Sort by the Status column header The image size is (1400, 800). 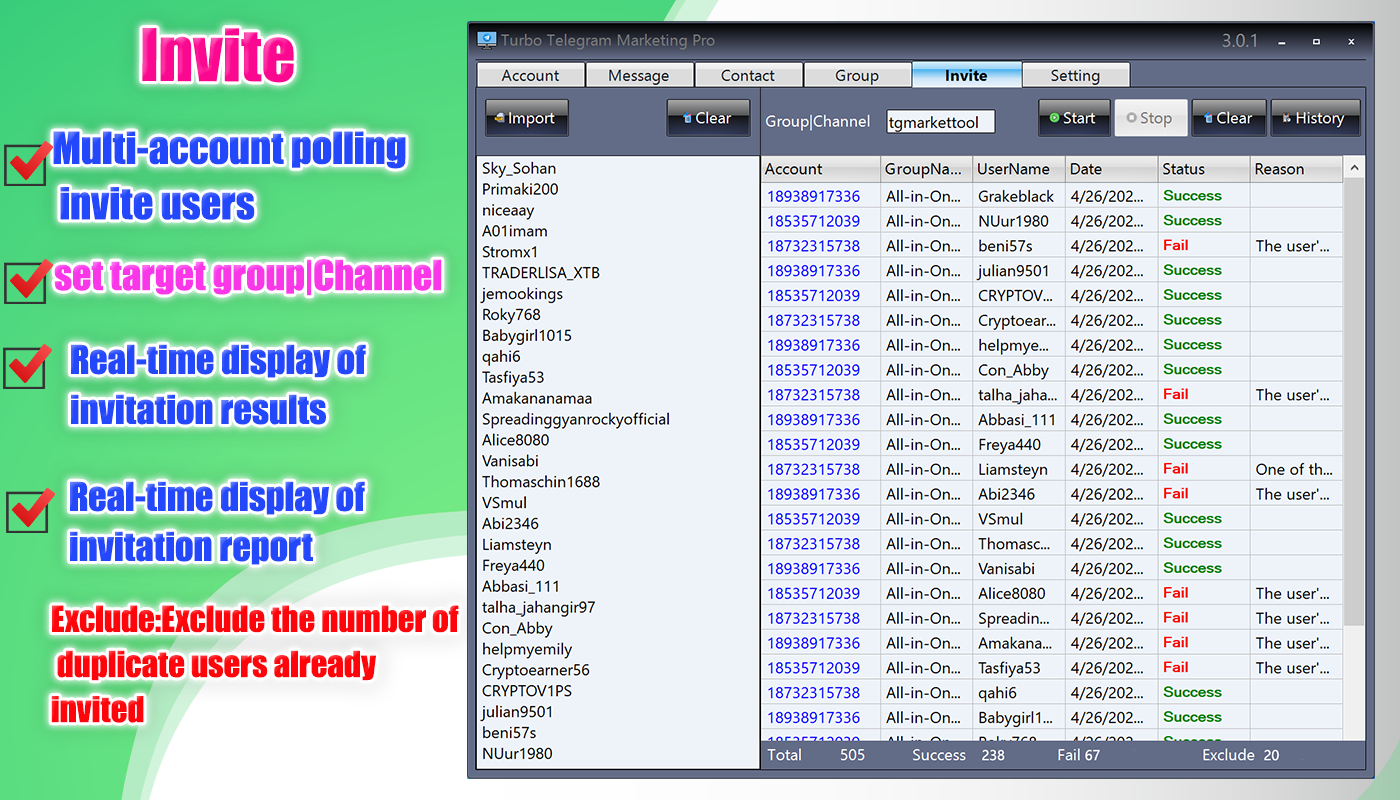(1204, 169)
